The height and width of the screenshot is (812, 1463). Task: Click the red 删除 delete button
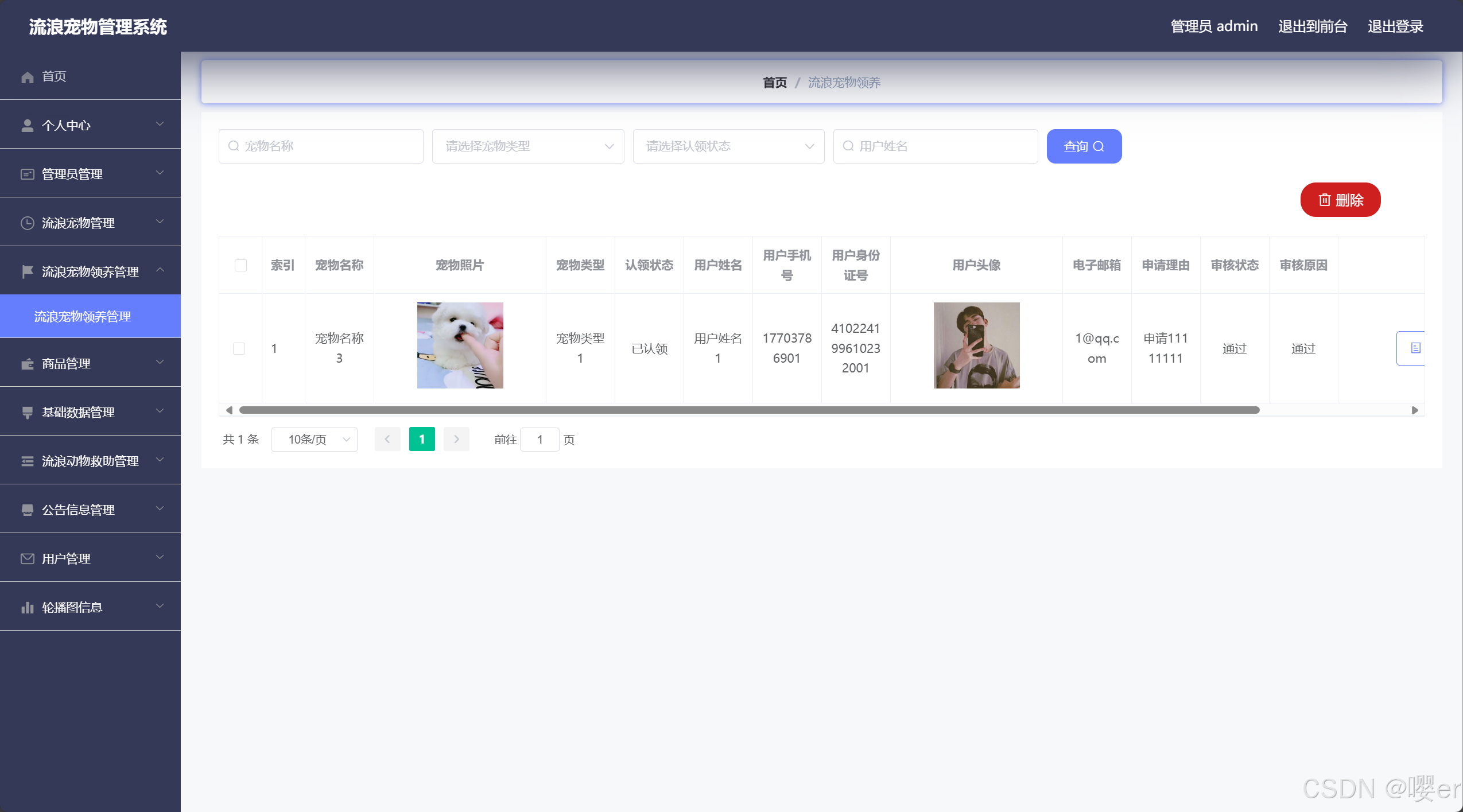pyautogui.click(x=1340, y=200)
